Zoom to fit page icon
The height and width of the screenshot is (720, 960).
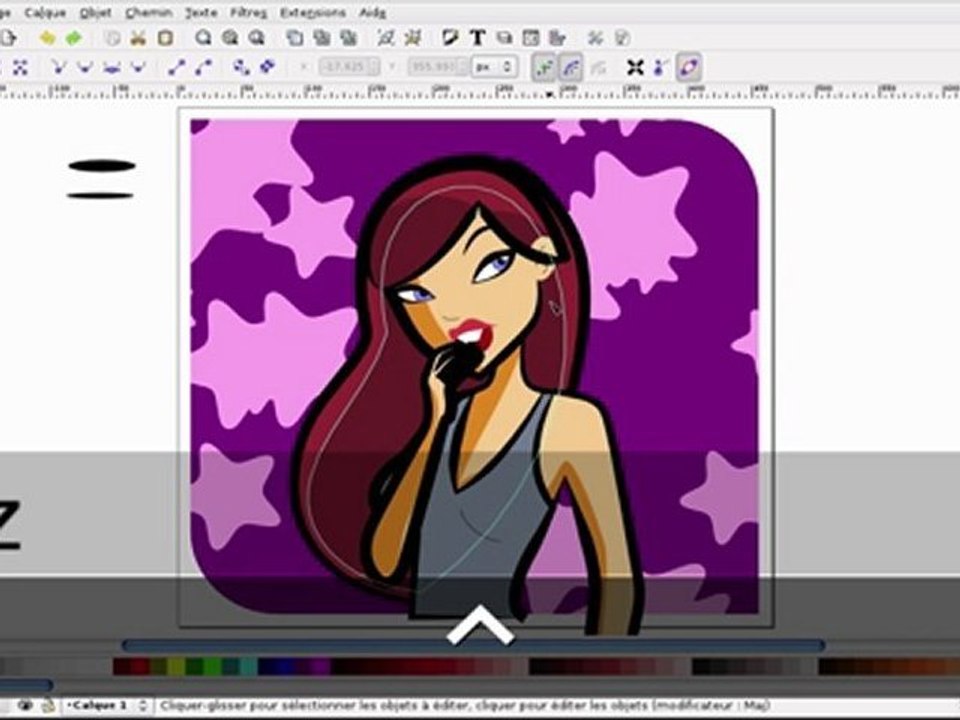[x=257, y=39]
